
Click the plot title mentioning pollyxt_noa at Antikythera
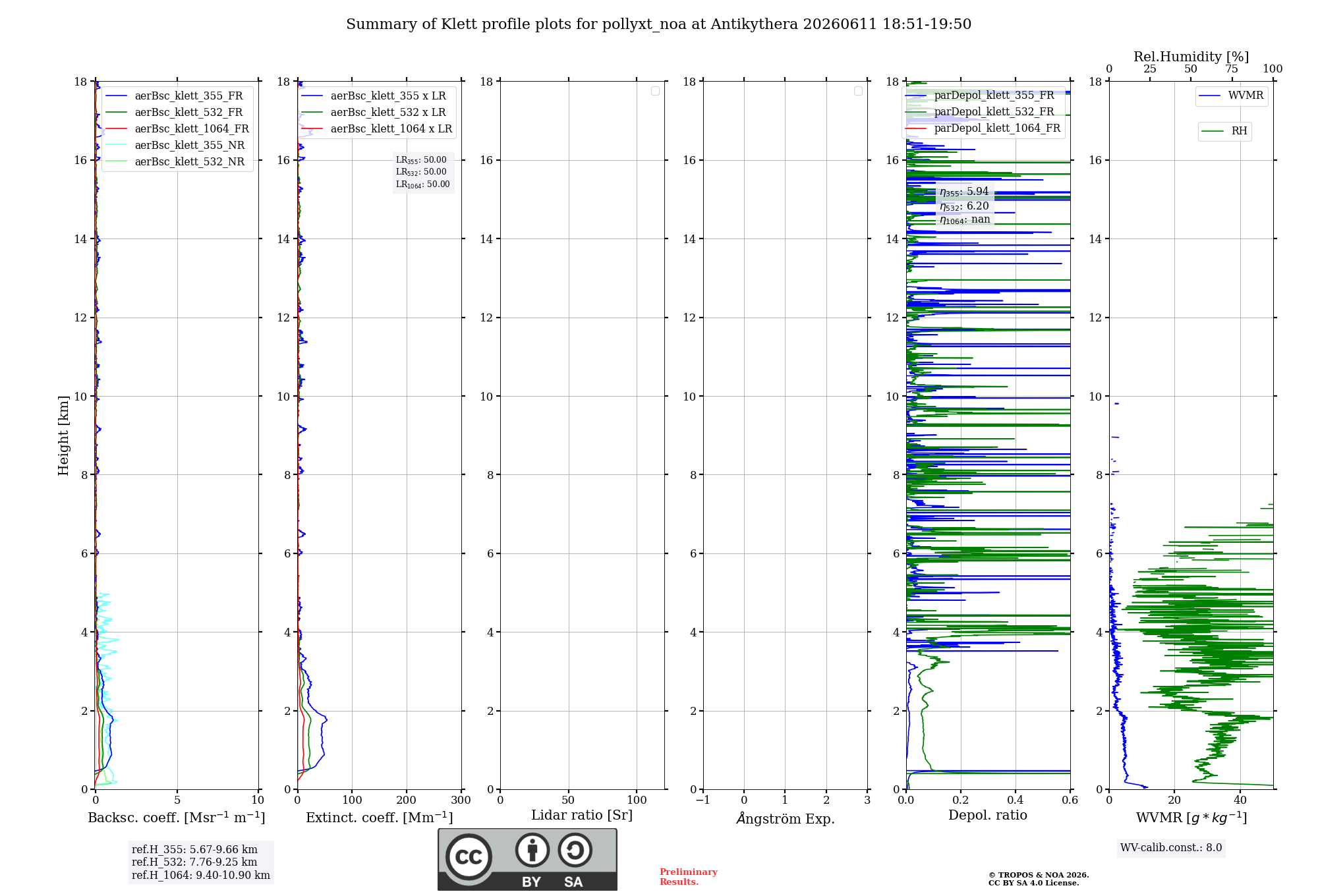pyautogui.click(x=658, y=24)
